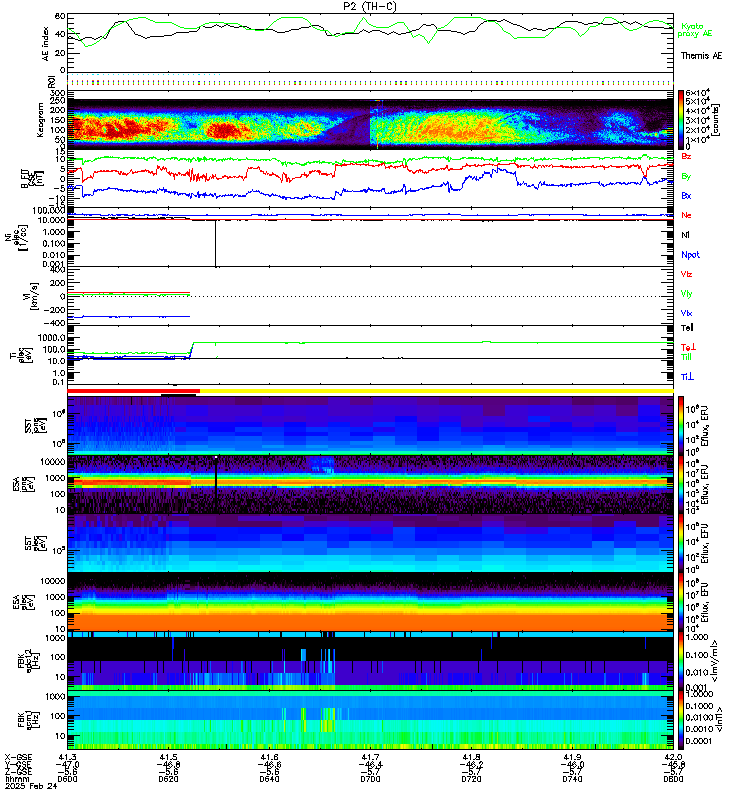
Task: Click the X-GSE value 42.0
Action: click(x=673, y=757)
